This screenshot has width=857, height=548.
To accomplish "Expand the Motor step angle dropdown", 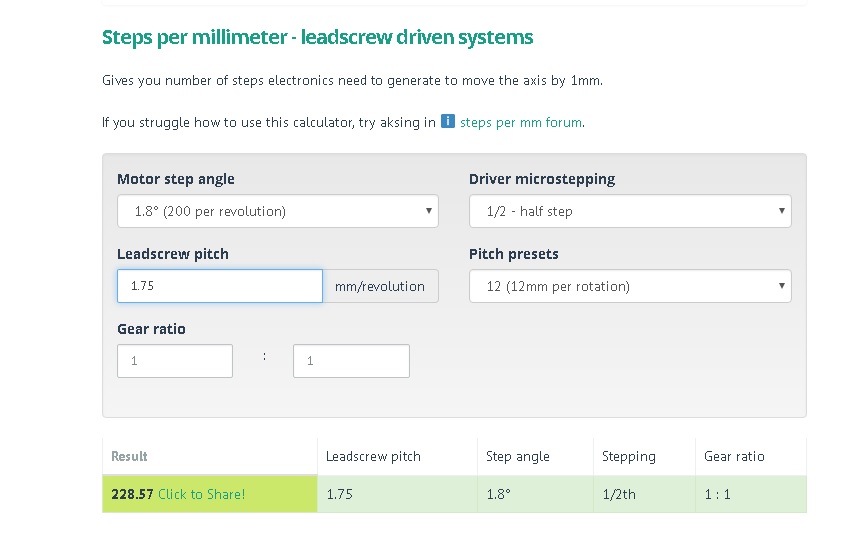I will click(278, 211).
